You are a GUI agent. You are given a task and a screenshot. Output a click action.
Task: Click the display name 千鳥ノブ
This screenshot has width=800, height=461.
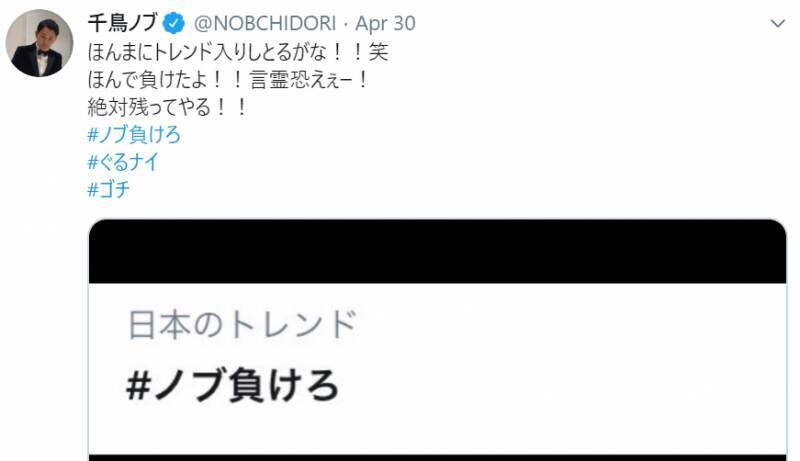[x=122, y=23]
